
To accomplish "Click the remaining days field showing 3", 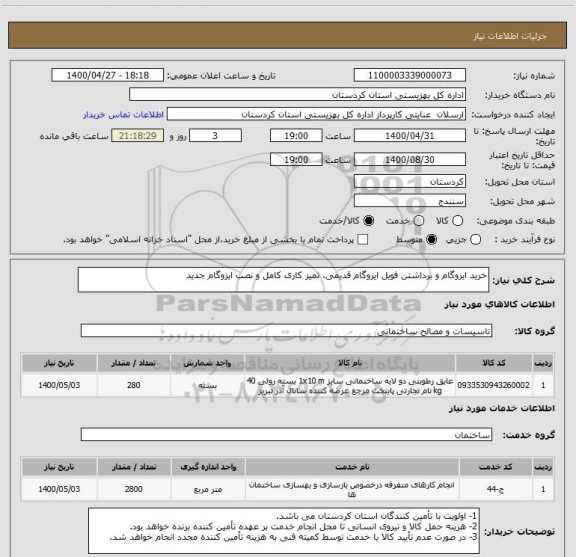I will (215, 136).
